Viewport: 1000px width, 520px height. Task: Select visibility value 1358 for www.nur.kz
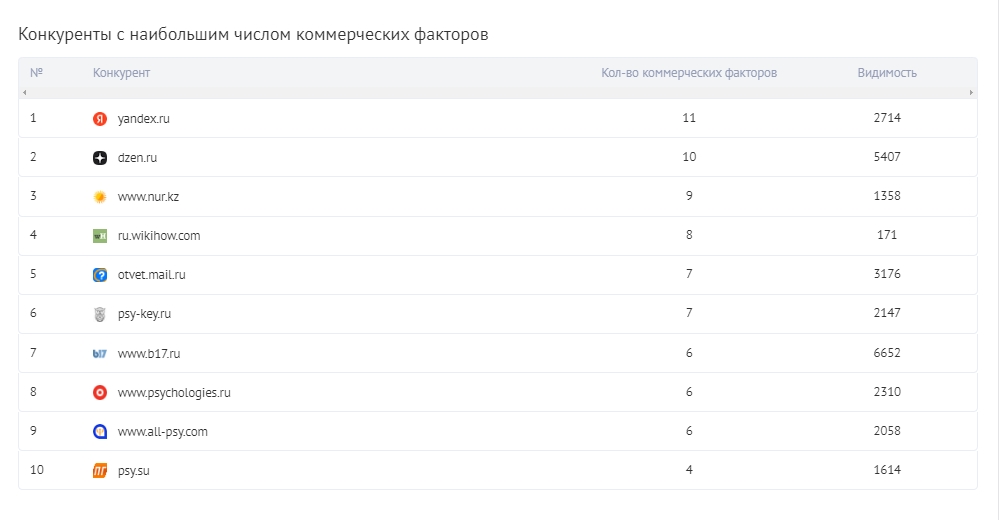coord(887,196)
